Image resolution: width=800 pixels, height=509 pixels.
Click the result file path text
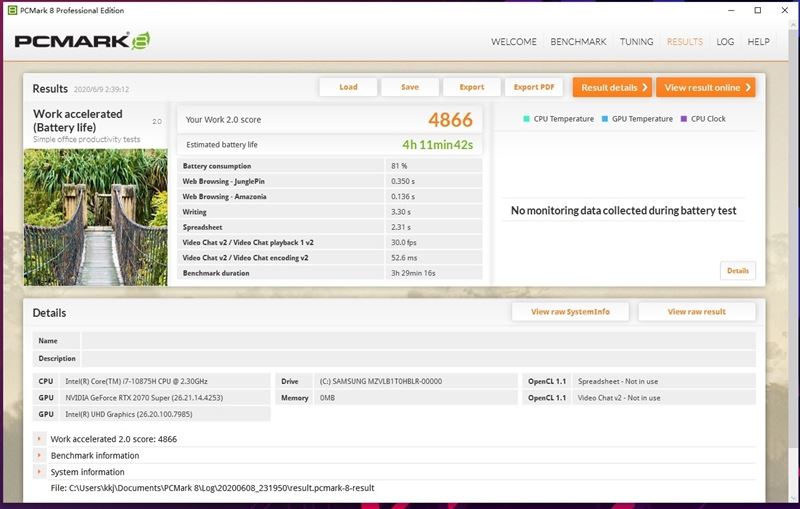pos(212,488)
